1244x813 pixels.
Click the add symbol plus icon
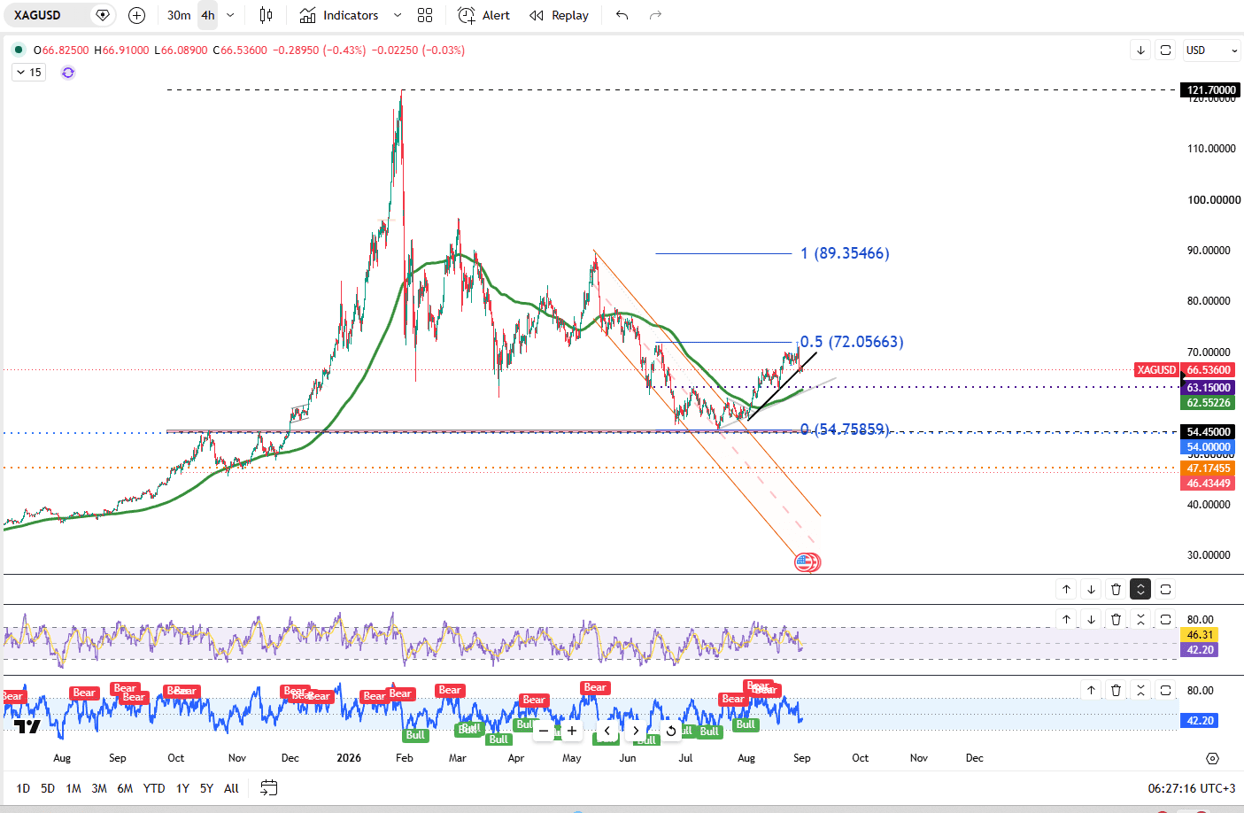point(137,15)
